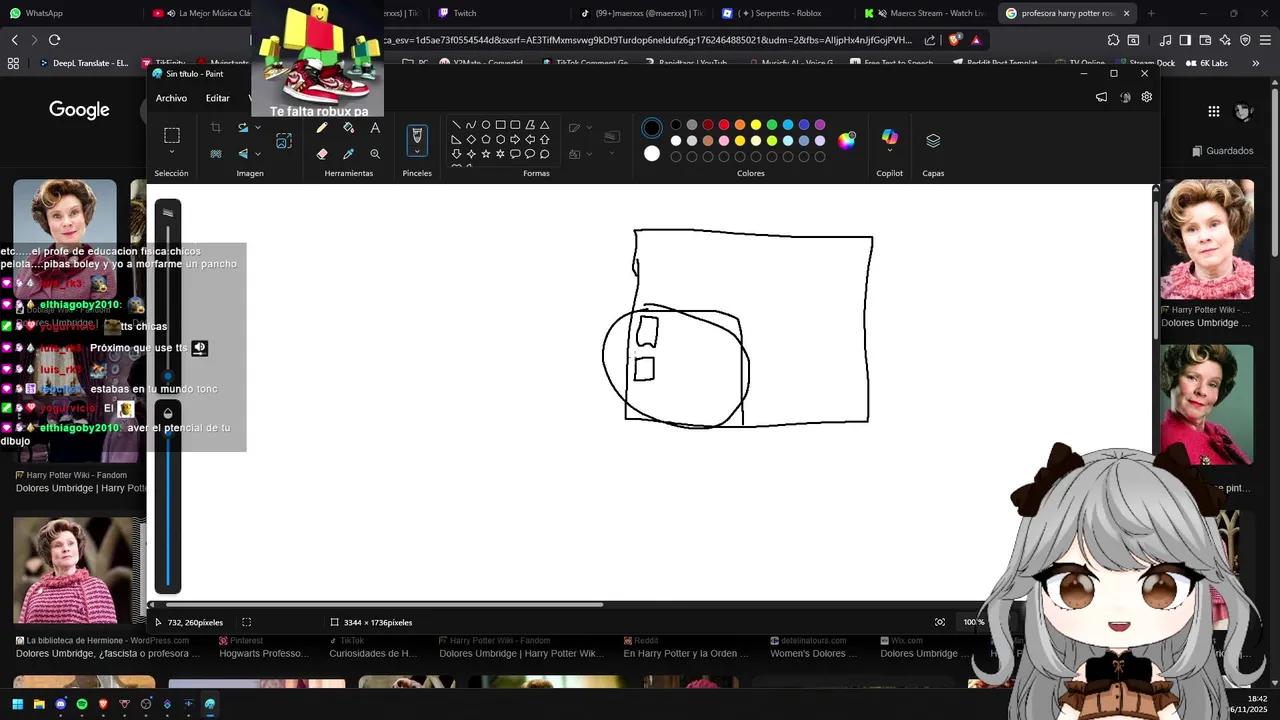The image size is (1280, 720).
Task: Expand the flip options dropdown
Action: click(x=258, y=154)
